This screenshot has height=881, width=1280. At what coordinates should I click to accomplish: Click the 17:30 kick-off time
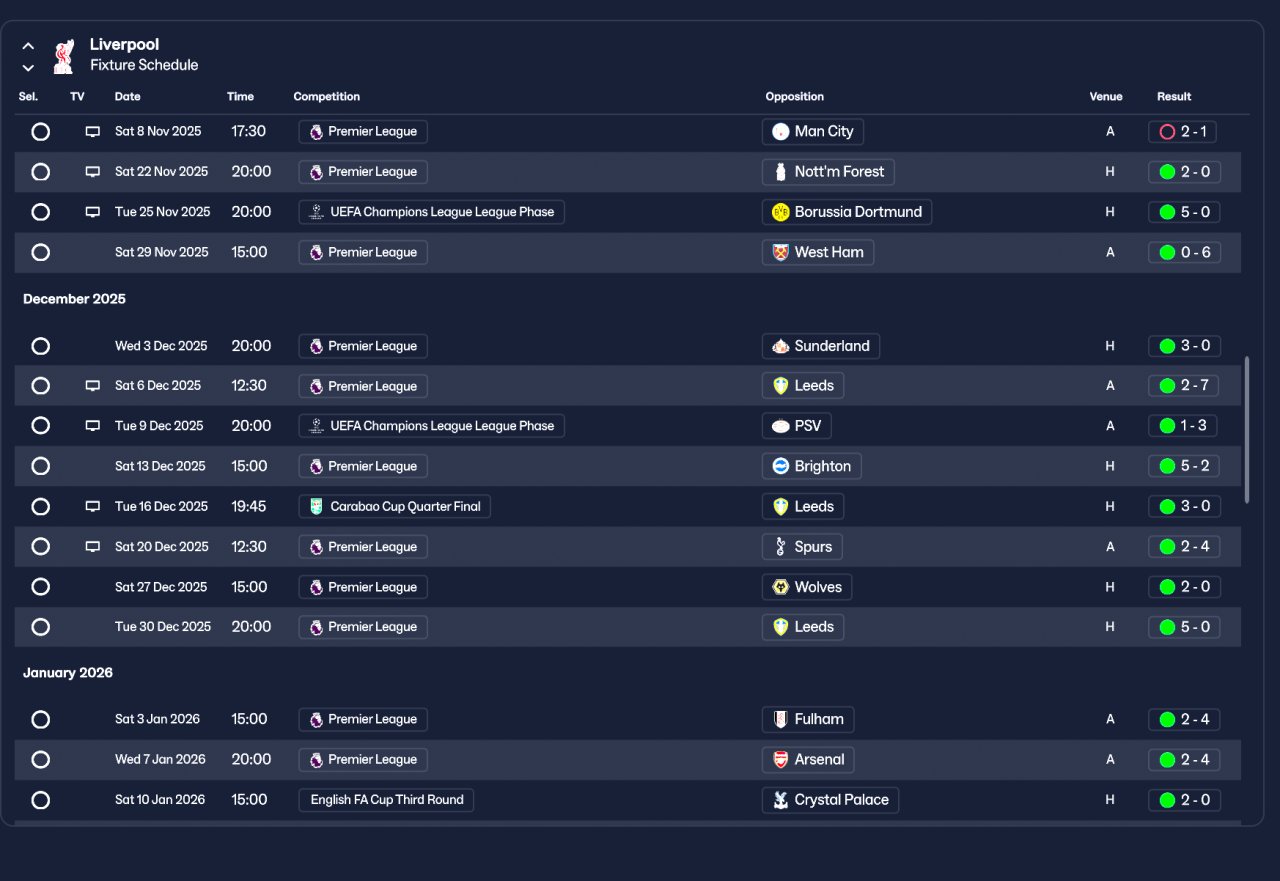(249, 132)
